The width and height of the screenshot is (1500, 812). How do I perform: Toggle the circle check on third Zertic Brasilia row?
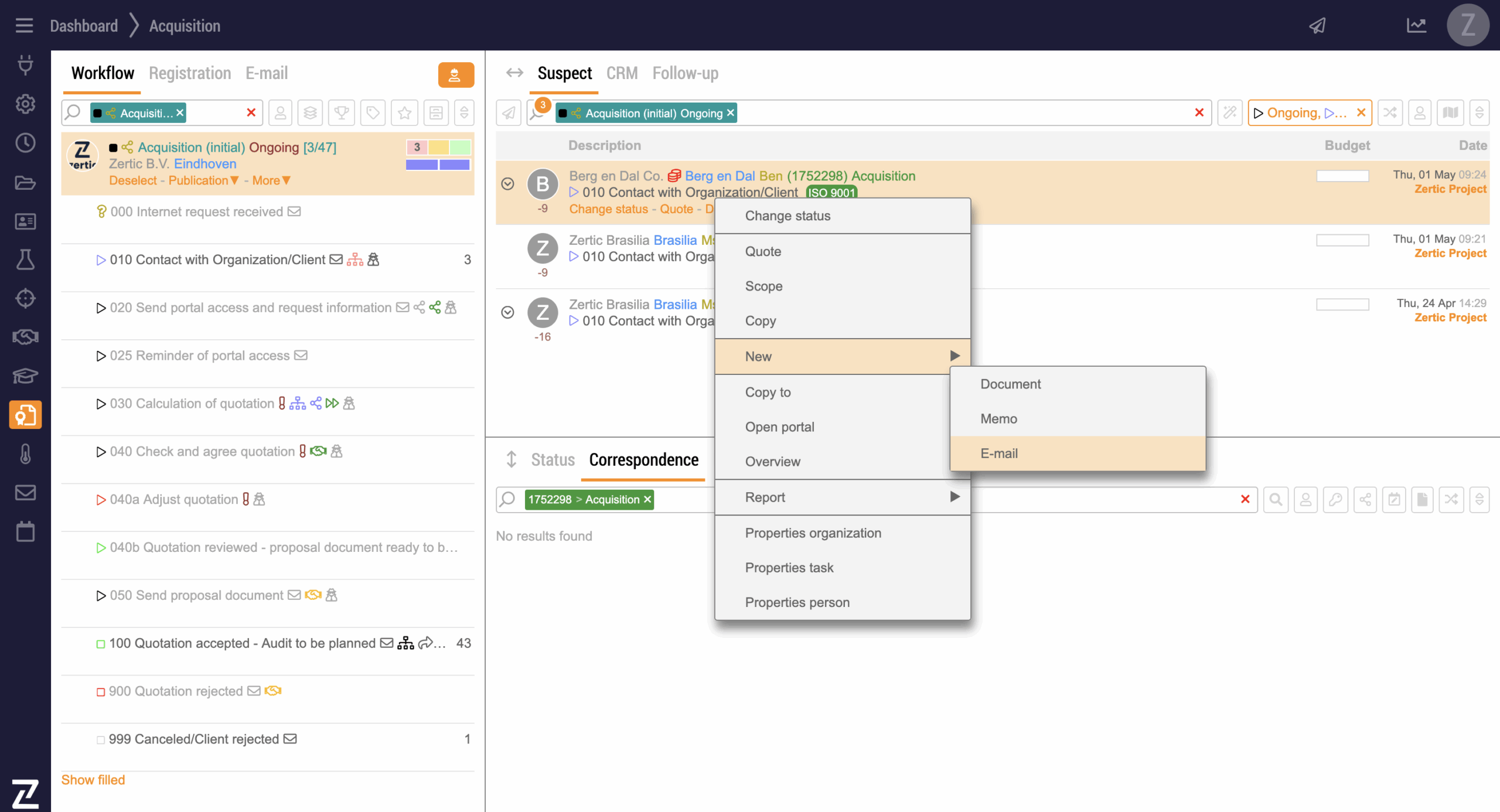(x=507, y=312)
